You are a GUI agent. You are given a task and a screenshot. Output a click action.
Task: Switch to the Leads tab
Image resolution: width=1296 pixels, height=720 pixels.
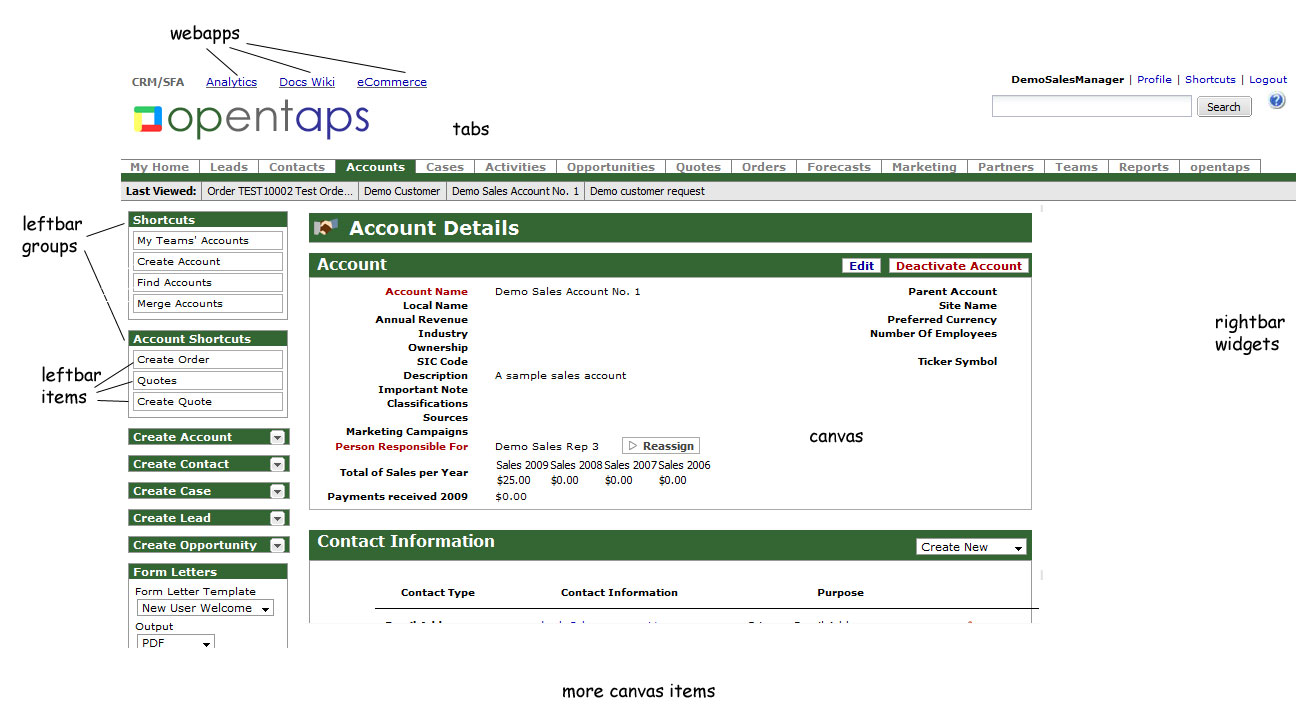[229, 167]
